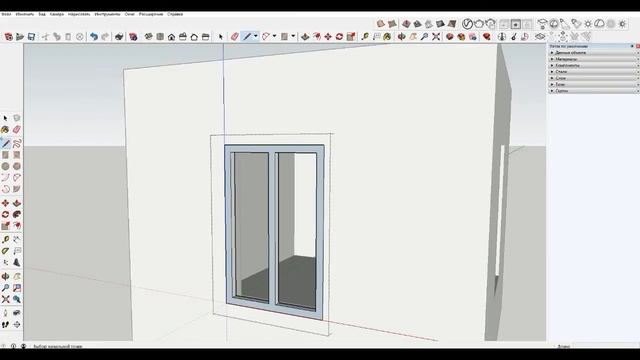The image size is (640, 360).
Task: Open the Файл menu
Action: [x=6, y=14]
